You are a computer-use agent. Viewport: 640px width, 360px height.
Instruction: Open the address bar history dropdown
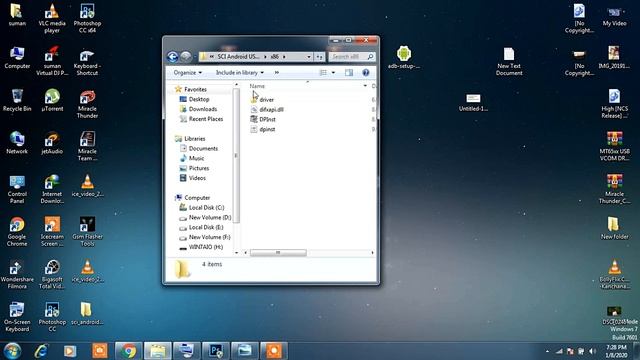(x=309, y=57)
